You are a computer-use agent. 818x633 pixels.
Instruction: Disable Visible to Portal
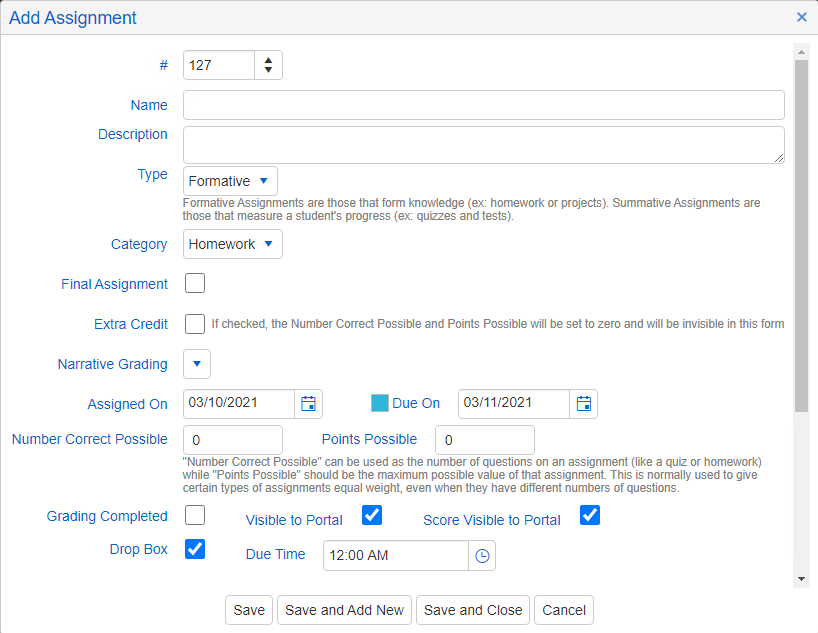(x=371, y=514)
